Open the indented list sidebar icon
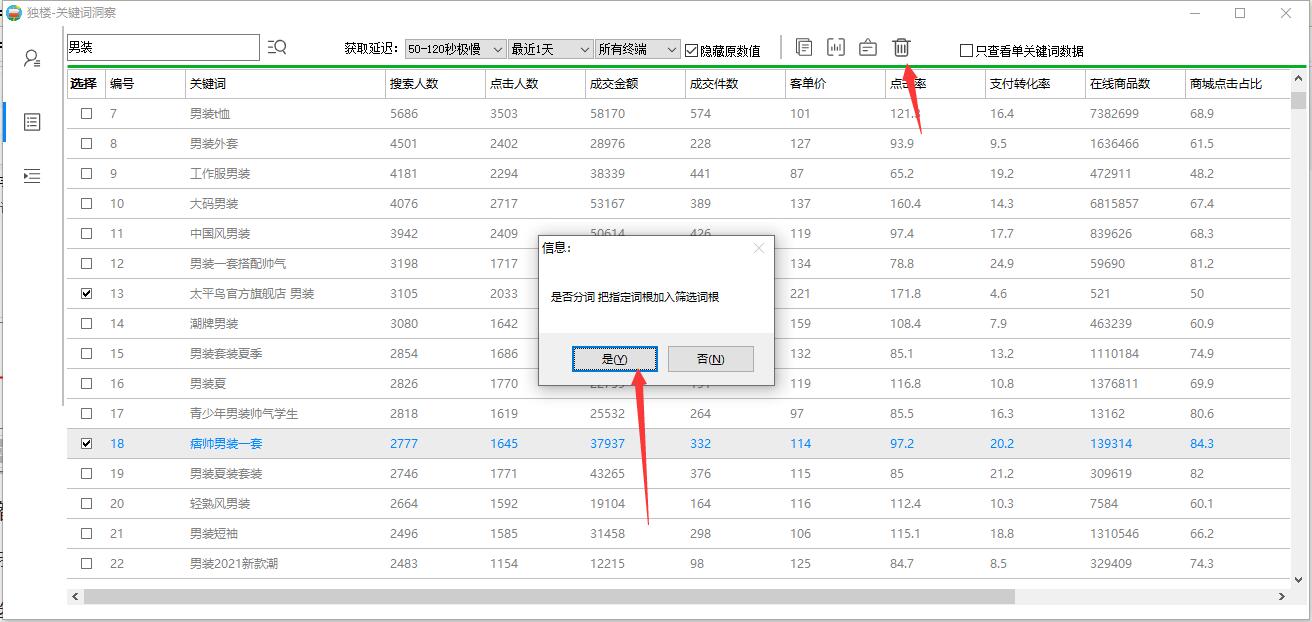This screenshot has width=1312, height=622. 32,176
